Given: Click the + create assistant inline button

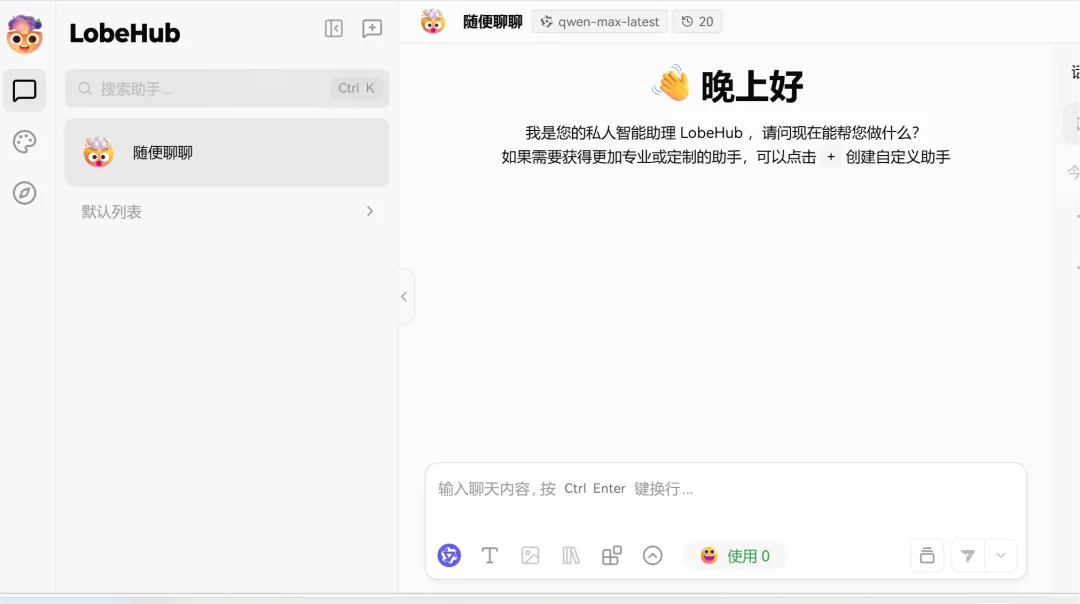Looking at the screenshot, I should [831, 157].
